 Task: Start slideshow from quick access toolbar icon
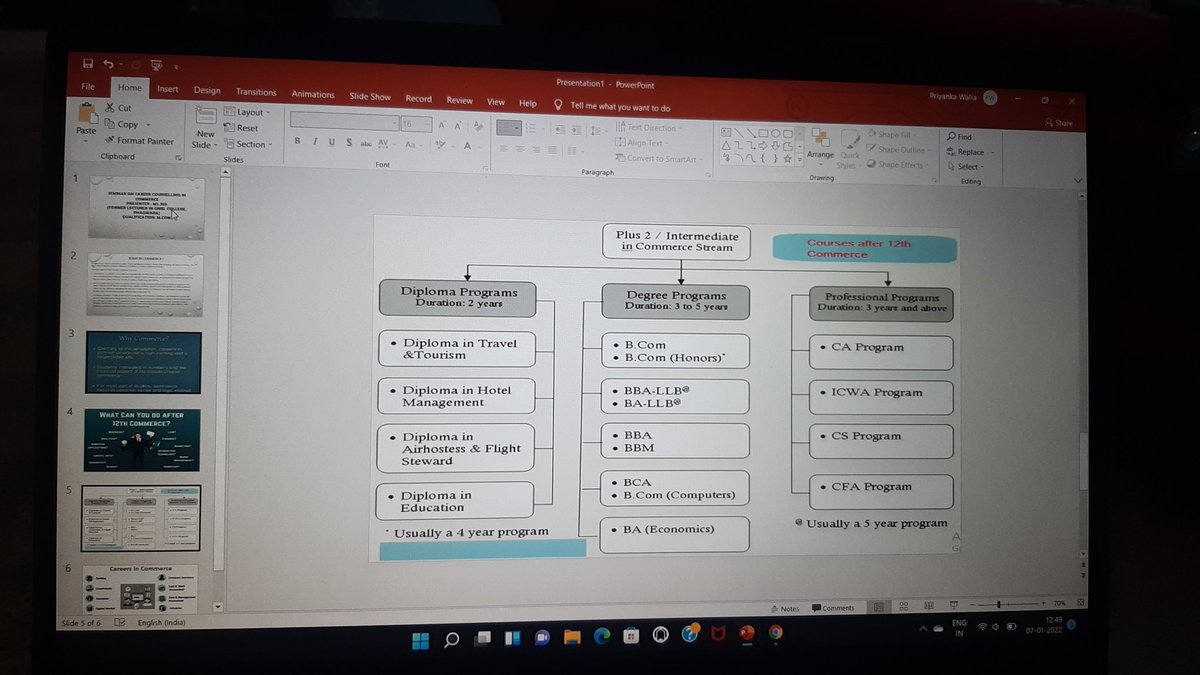[156, 65]
